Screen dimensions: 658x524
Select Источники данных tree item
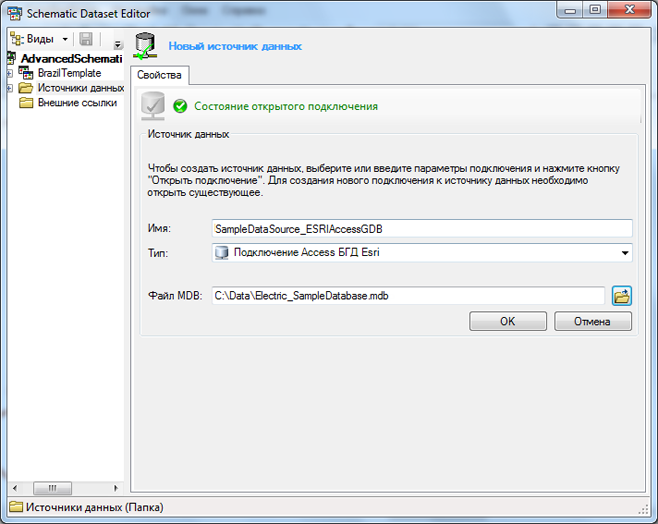click(x=81, y=88)
